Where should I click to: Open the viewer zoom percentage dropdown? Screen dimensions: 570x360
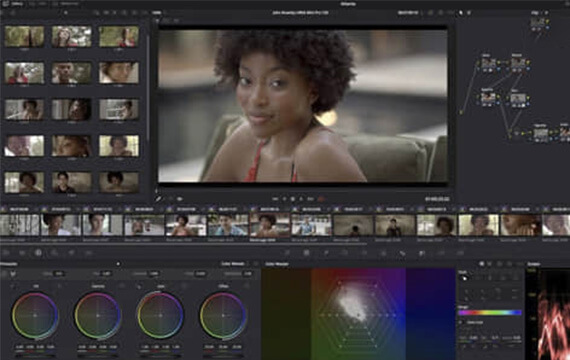[158, 13]
